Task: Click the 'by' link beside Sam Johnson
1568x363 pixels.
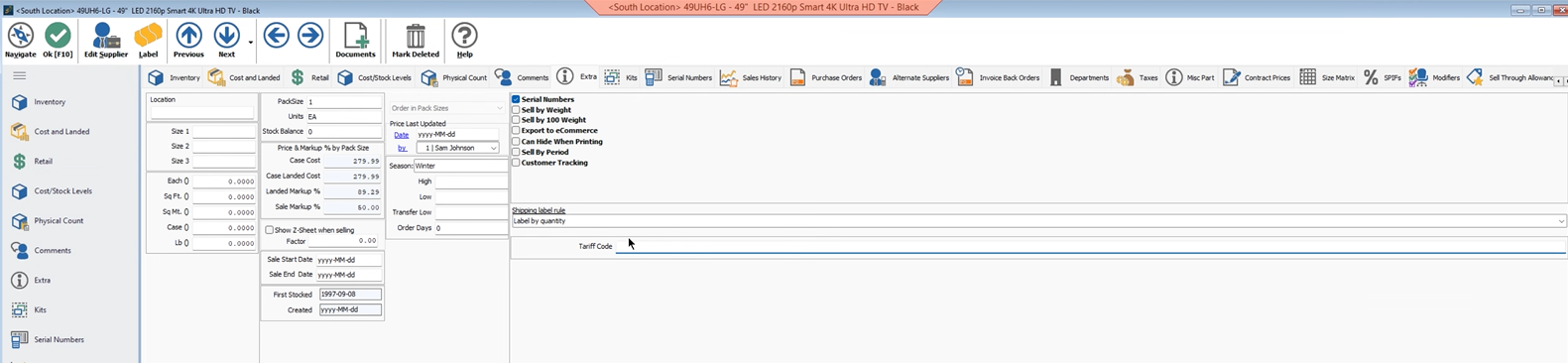Action: click(402, 148)
